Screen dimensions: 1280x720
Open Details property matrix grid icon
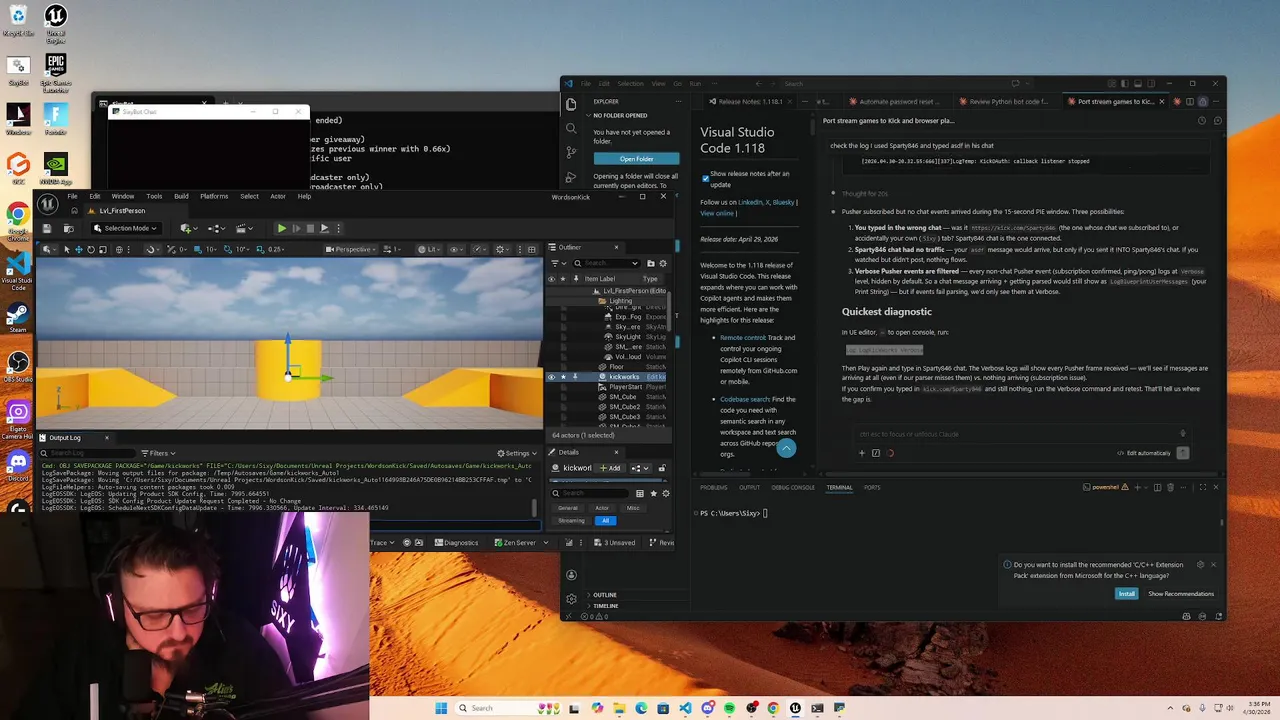(x=640, y=493)
